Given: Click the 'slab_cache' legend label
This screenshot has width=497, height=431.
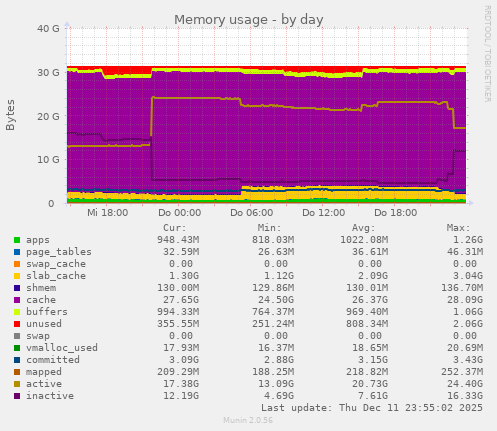Looking at the screenshot, I should coord(56,276).
